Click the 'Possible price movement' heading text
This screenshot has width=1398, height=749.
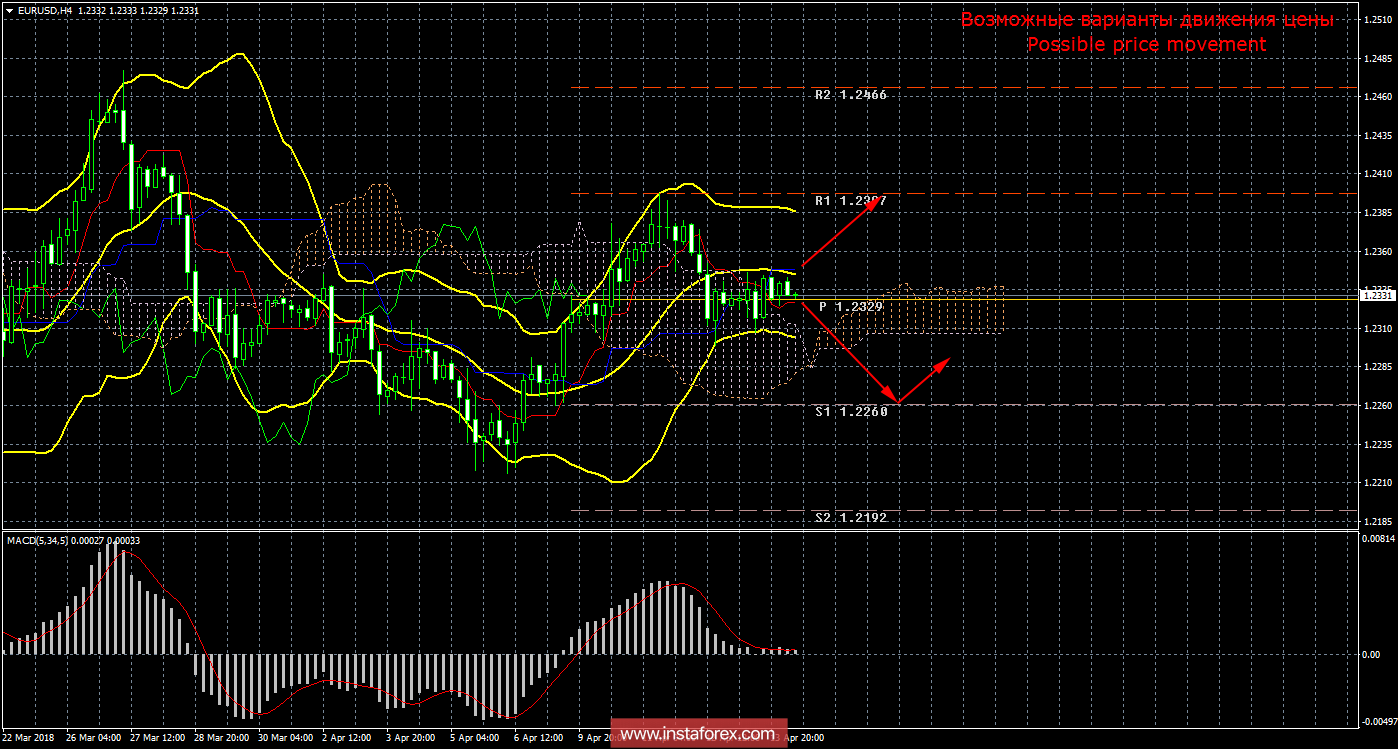pos(1146,45)
